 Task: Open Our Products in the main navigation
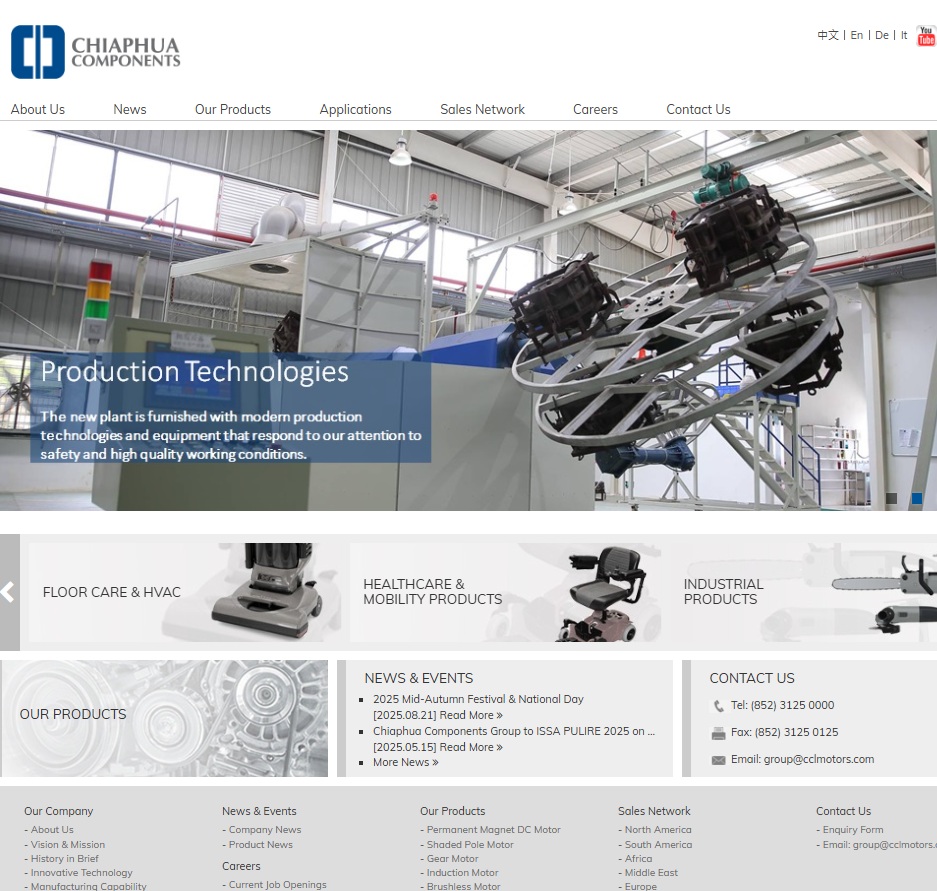point(232,109)
